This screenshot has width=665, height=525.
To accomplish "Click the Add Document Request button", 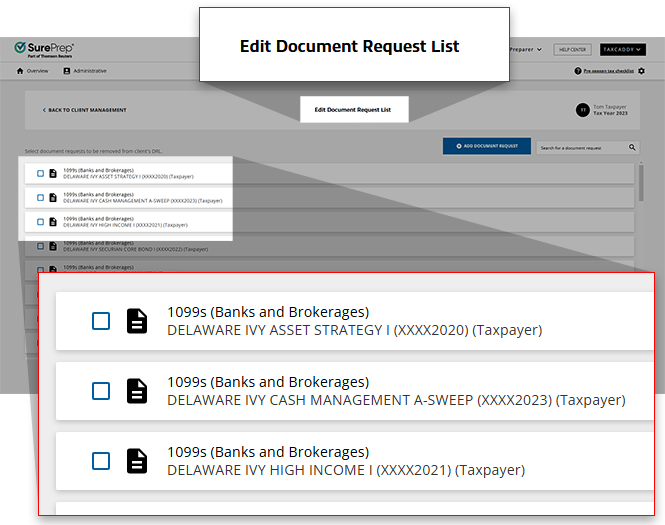I will (x=487, y=146).
